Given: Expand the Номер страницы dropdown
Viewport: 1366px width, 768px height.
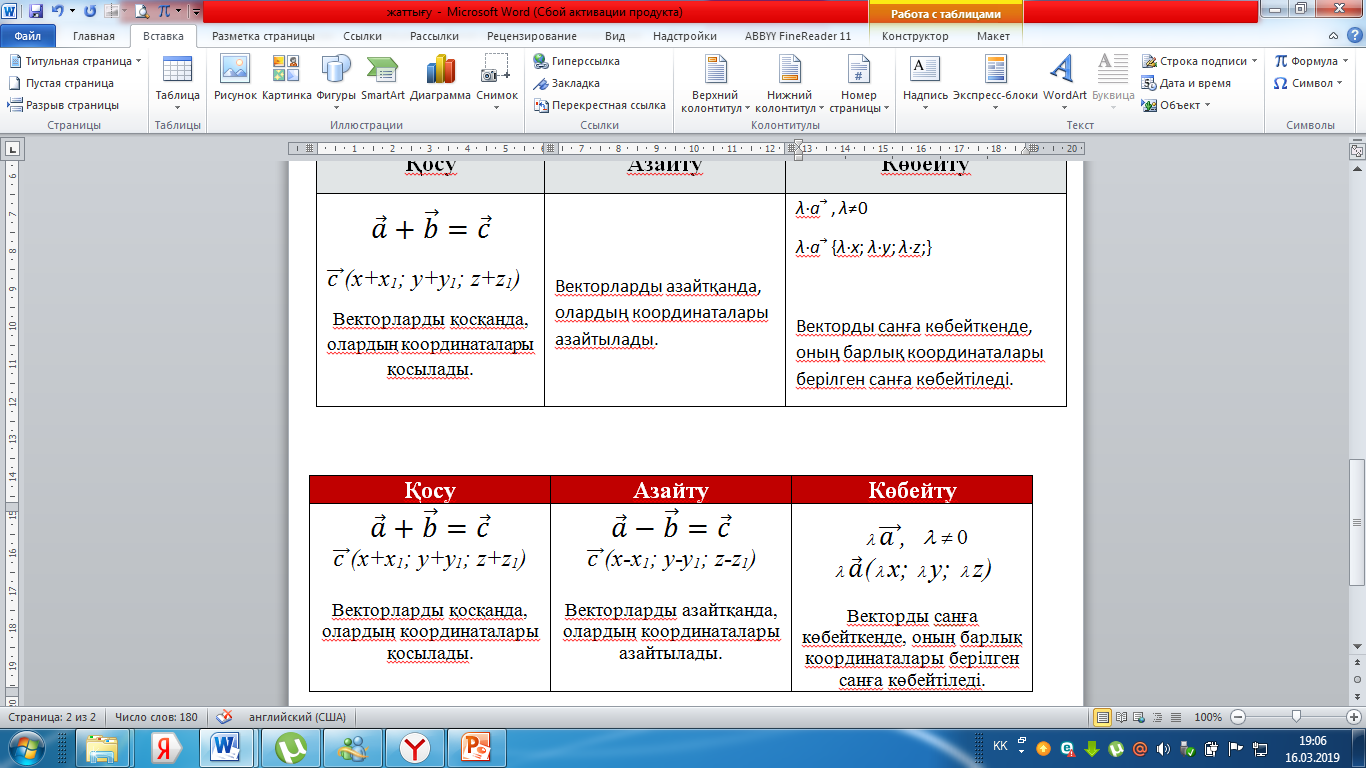Looking at the screenshot, I should pos(858,84).
